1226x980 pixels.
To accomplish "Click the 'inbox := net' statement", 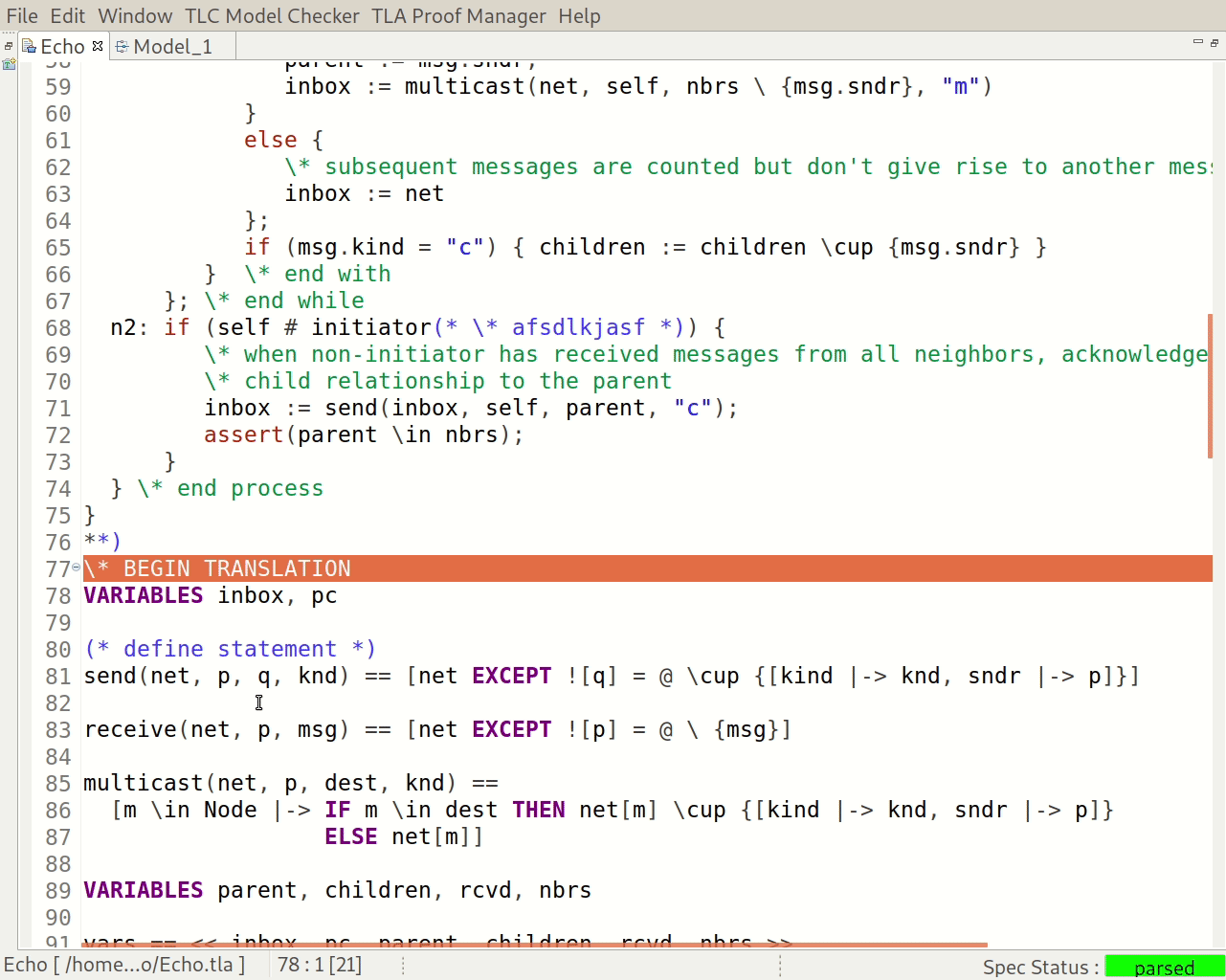I will click(364, 193).
